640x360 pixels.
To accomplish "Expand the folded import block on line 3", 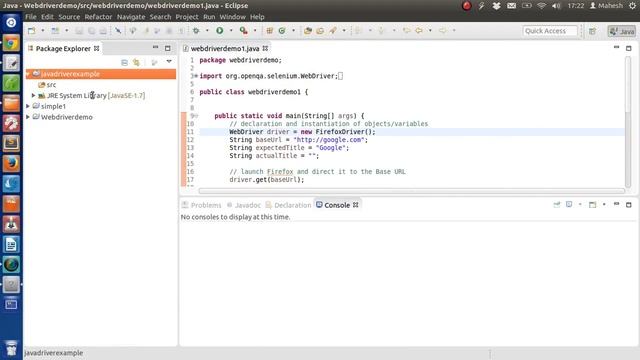I will pos(196,76).
